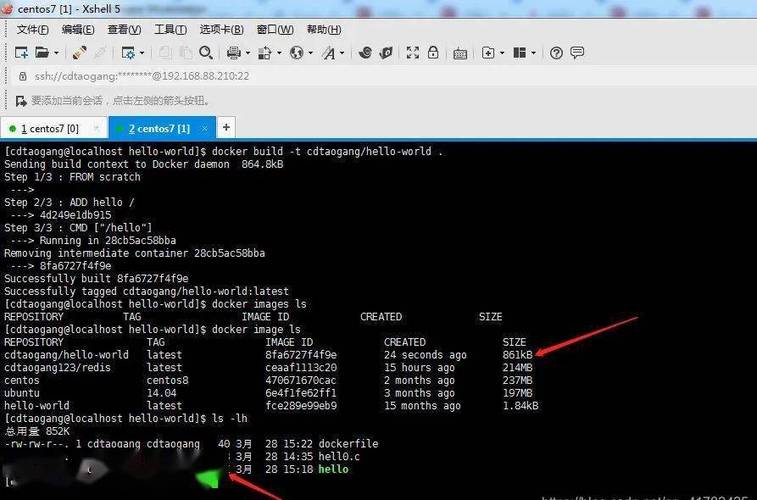This screenshot has width=757, height=500.
Task: Expand the tab layout dropdown arrow
Action: (x=533, y=53)
